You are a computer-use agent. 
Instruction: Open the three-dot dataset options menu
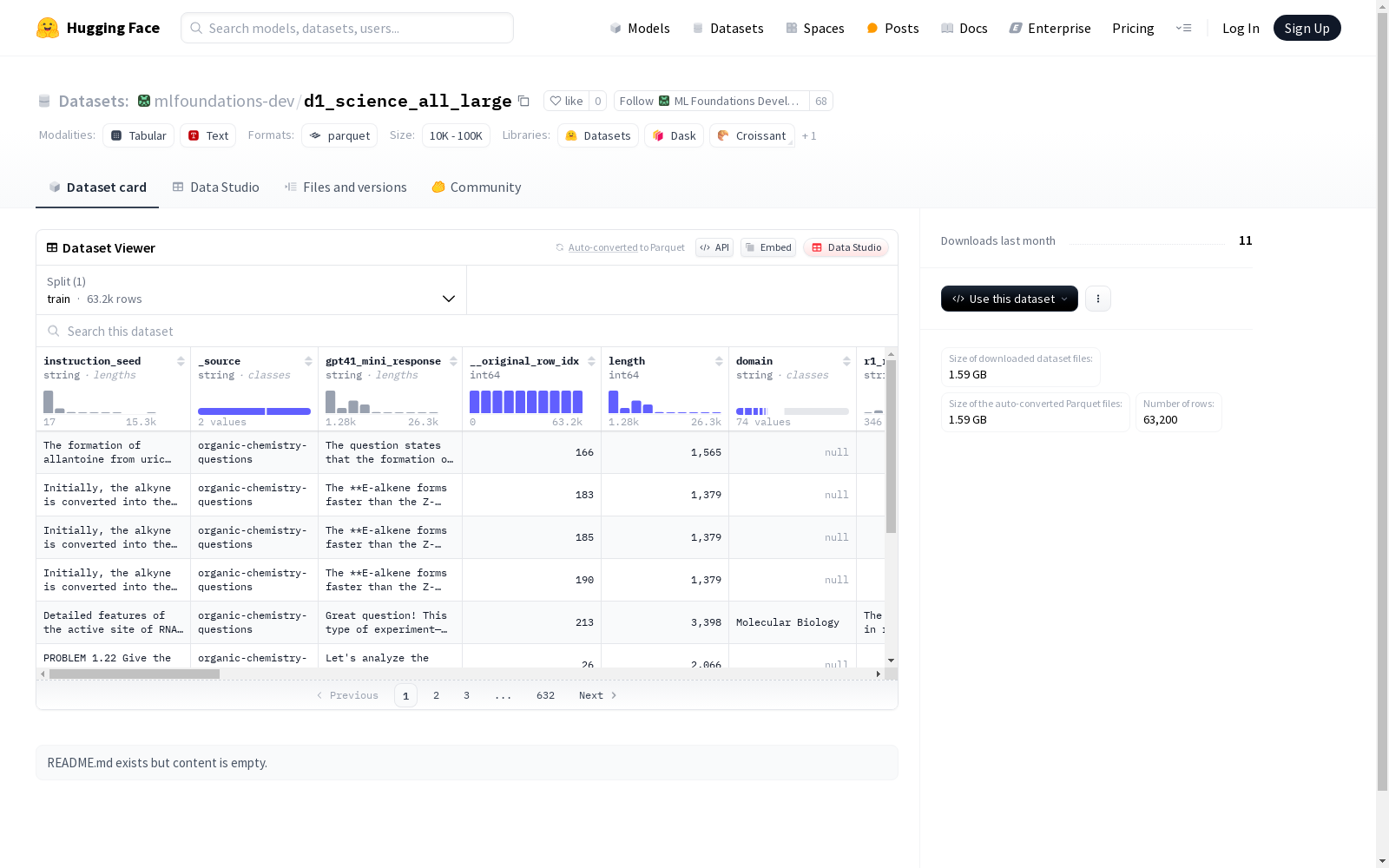click(1098, 299)
